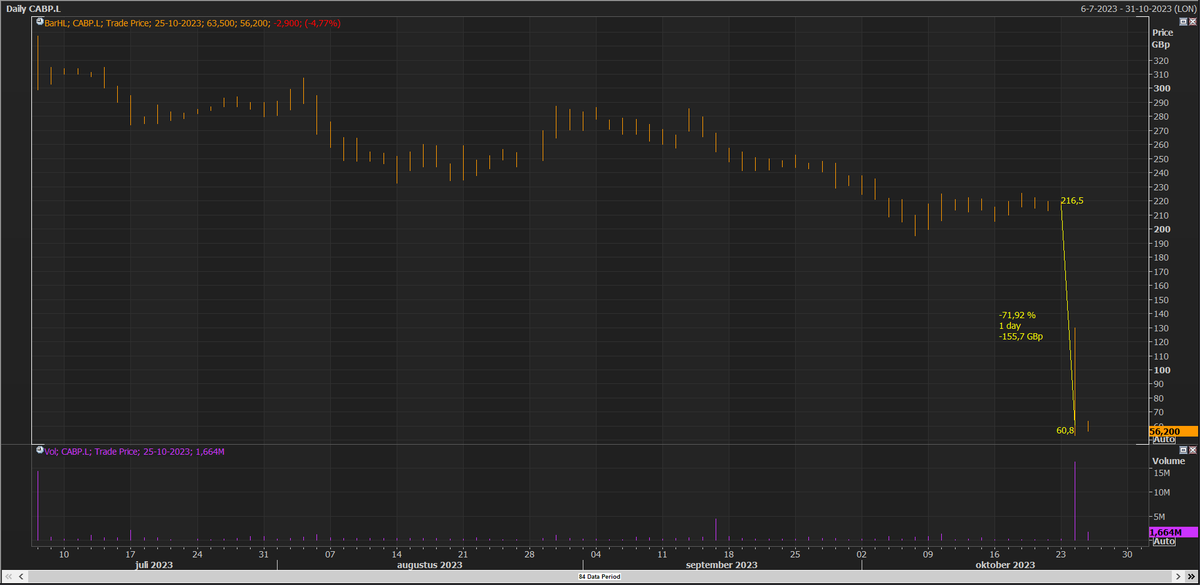Viewport: 1200px width, 585px height.
Task: Click the 'Price' axis title
Action: (x=1161, y=33)
